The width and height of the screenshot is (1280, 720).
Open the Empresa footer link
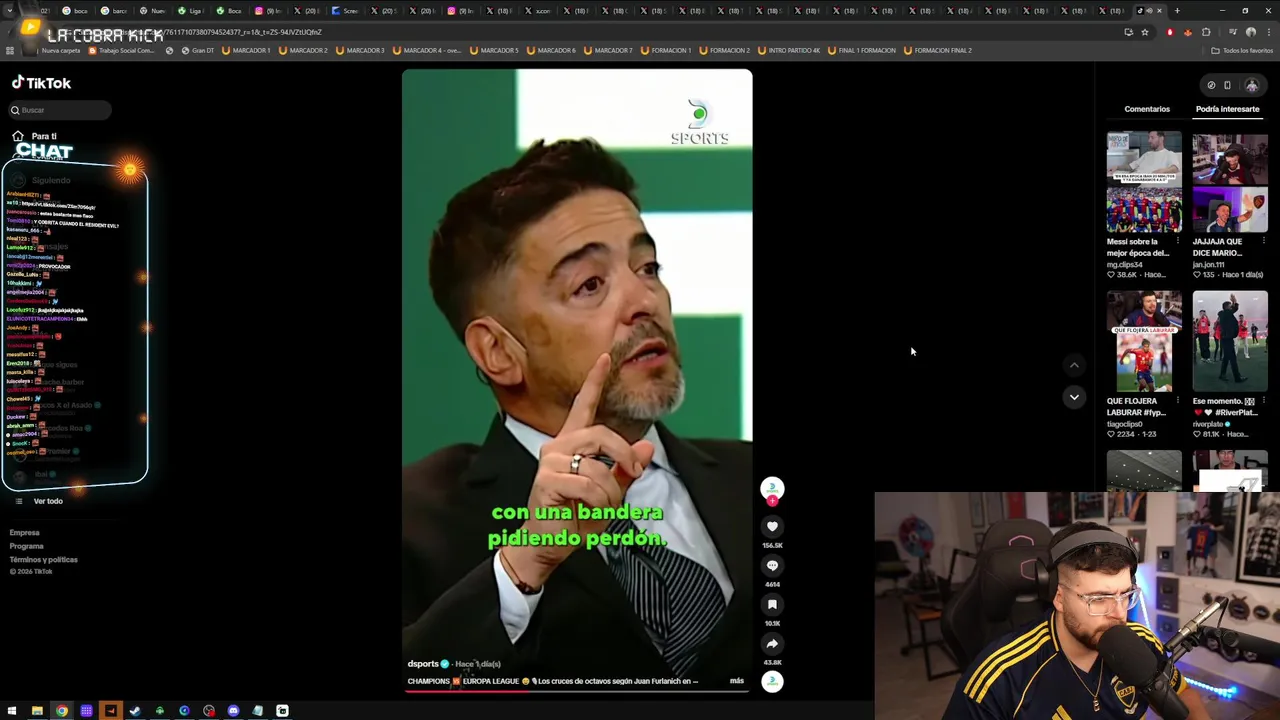tap(24, 533)
